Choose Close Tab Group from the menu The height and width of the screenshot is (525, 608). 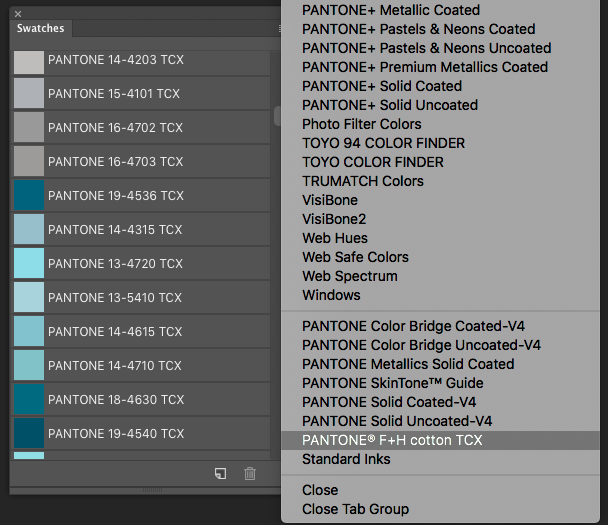[355, 509]
